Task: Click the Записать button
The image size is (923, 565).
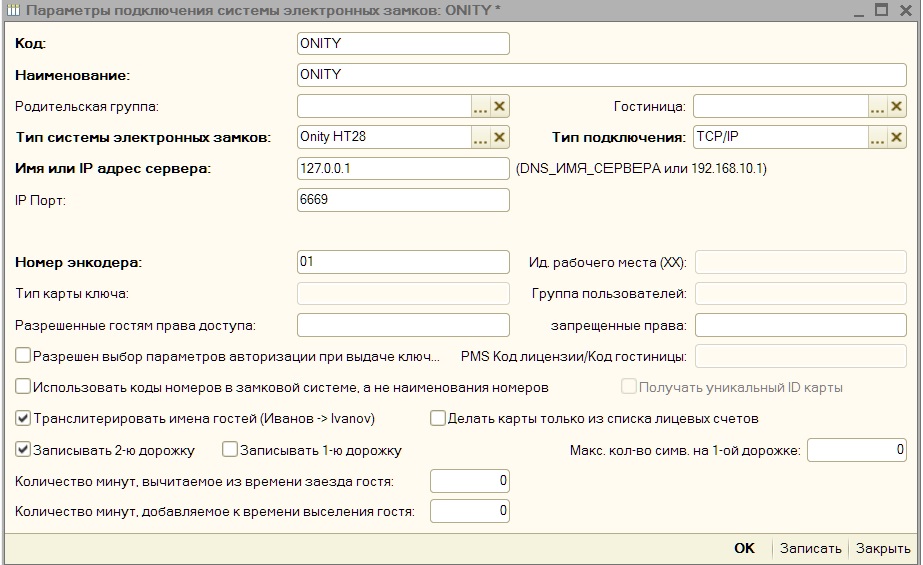Action: point(811,548)
